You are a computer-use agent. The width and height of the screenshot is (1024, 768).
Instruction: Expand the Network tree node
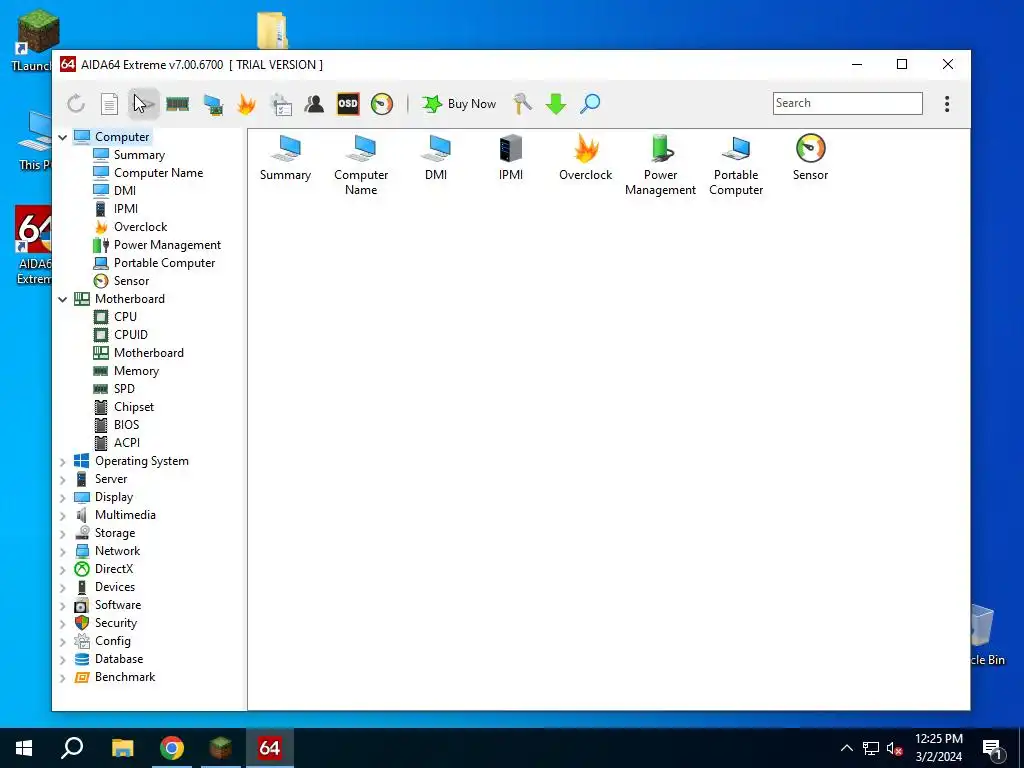point(63,552)
